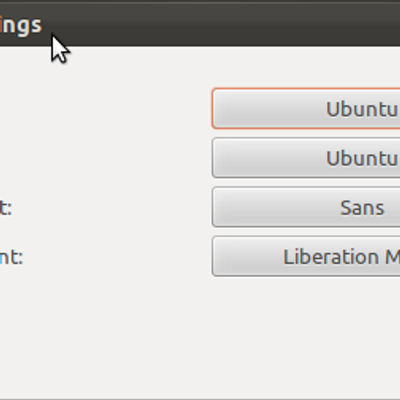Click the empty space between the 't:' label and the Sans button
400x400 pixels.
(x=112, y=207)
